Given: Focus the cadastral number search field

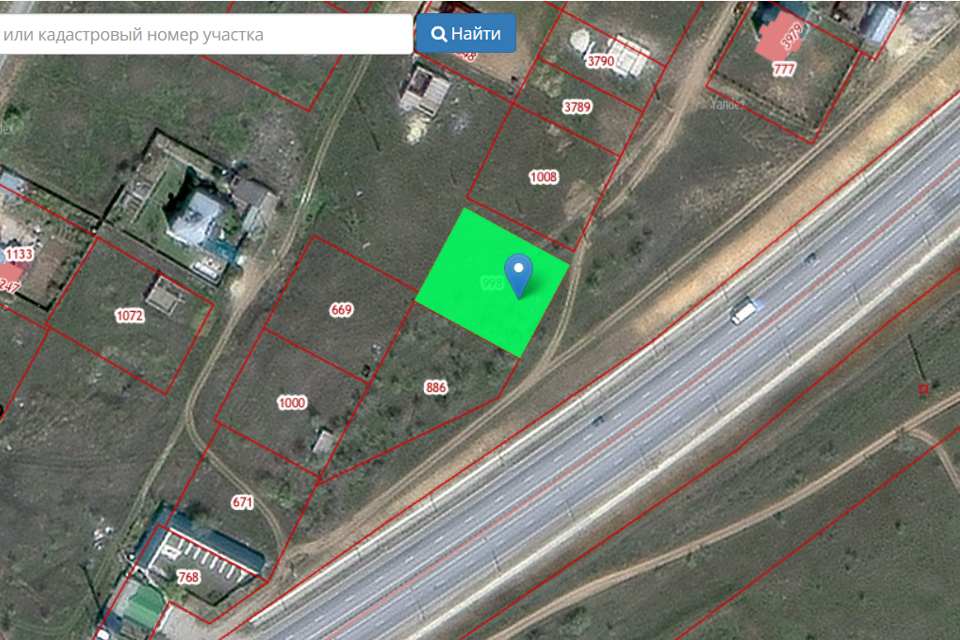Looking at the screenshot, I should (x=205, y=34).
